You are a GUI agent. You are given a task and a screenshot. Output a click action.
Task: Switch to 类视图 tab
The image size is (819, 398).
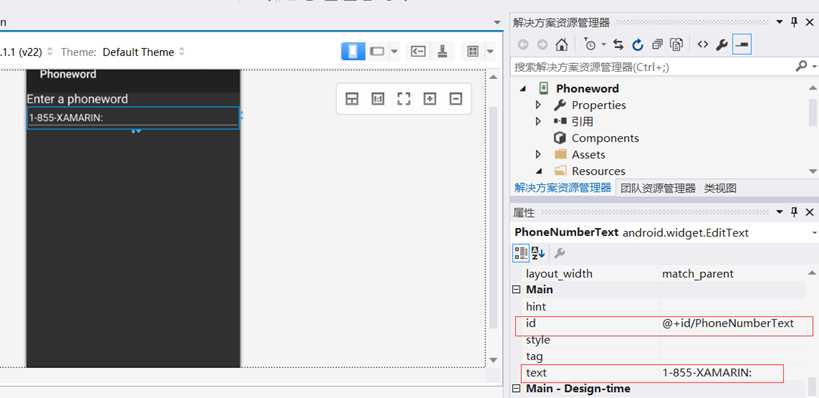click(720, 189)
